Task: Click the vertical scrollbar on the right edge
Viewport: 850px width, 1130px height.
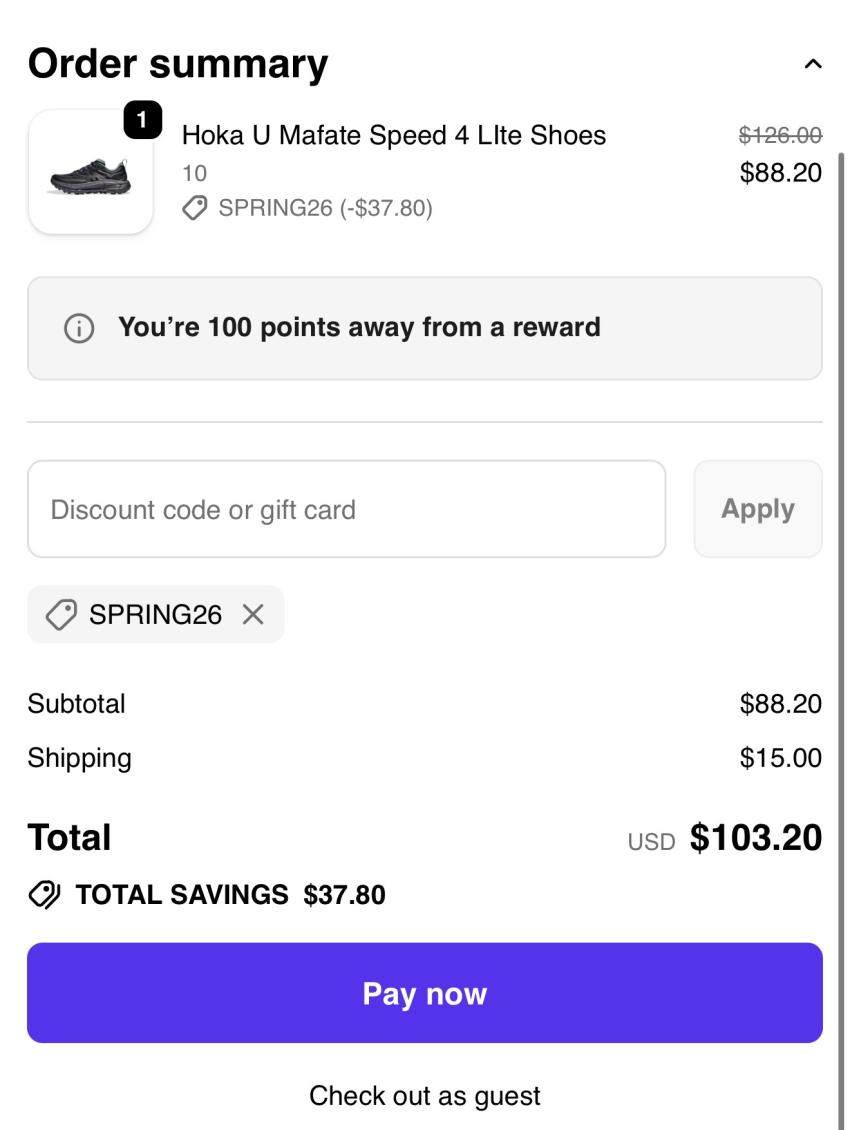Action: (841, 600)
